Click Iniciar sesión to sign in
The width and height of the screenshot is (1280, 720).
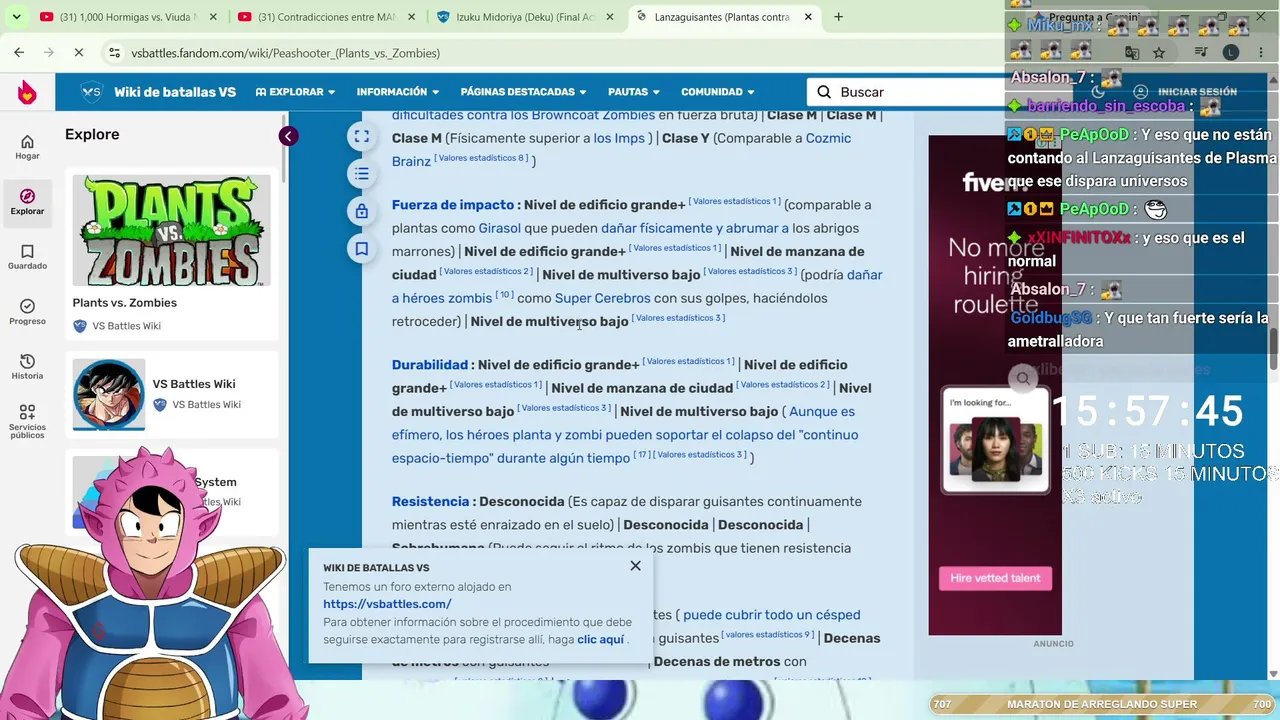(1187, 92)
